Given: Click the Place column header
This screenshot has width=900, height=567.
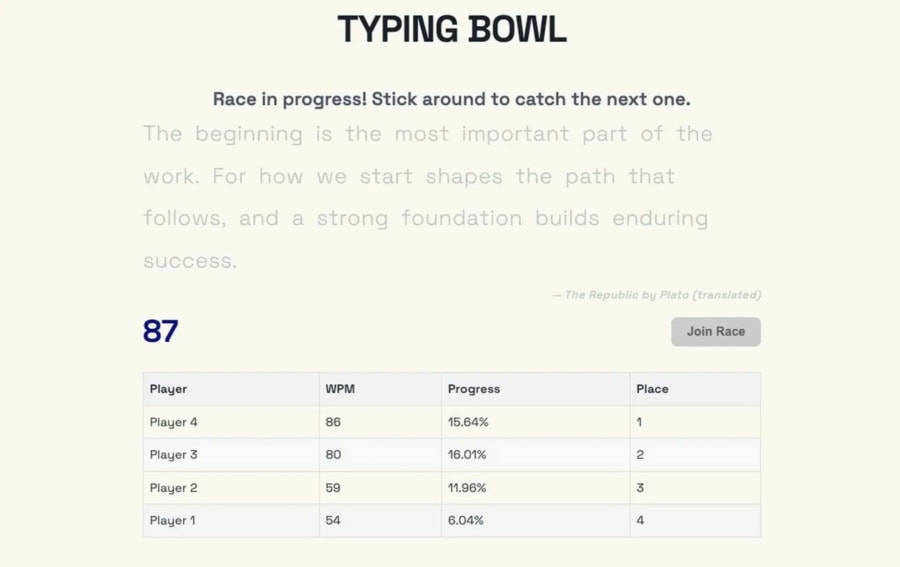Looking at the screenshot, I should coord(652,389).
